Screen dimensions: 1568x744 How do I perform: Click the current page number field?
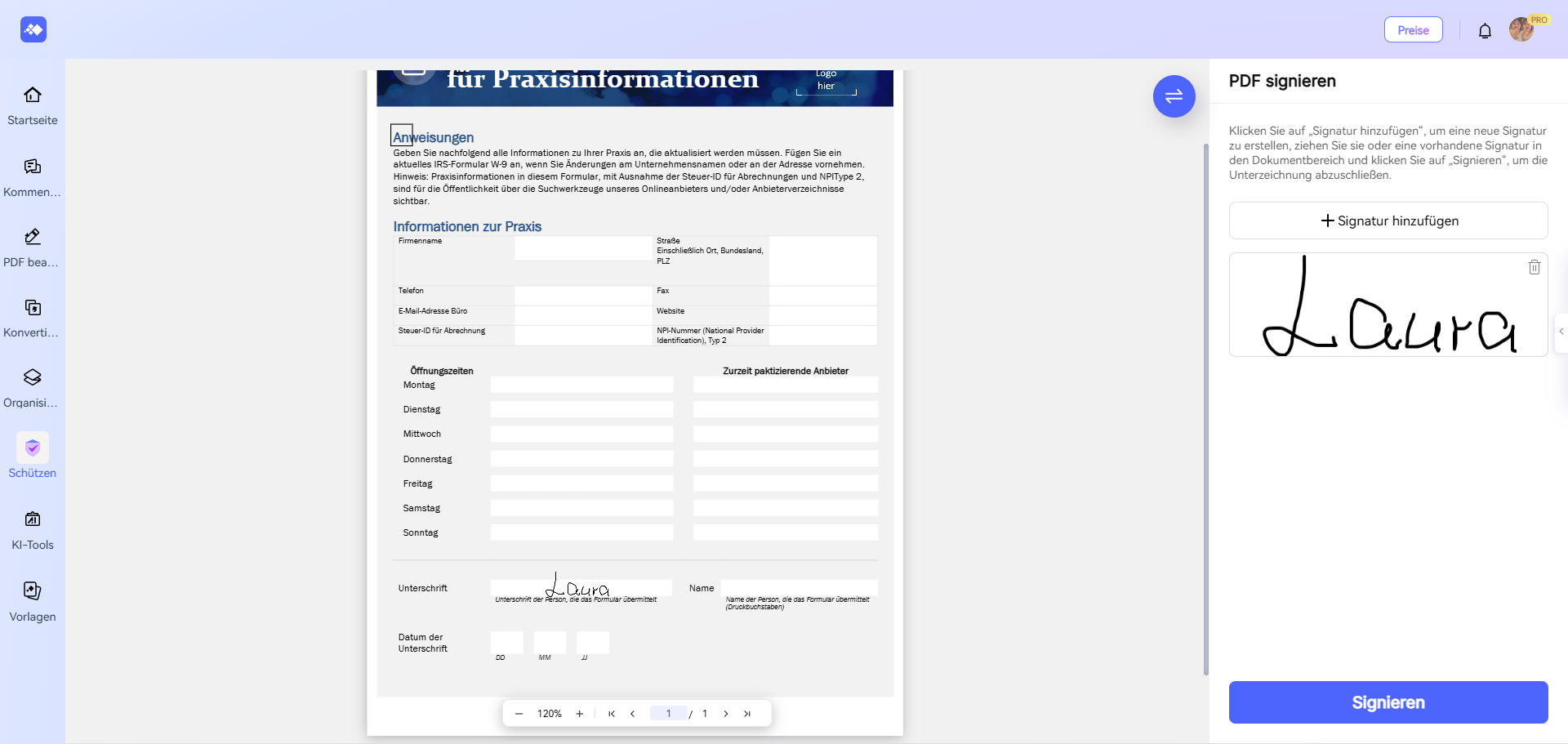(668, 714)
